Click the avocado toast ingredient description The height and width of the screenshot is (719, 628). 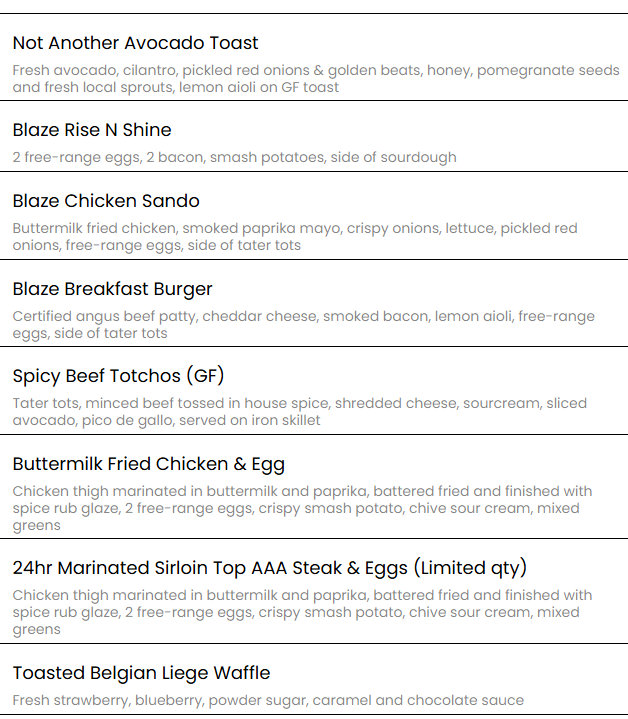pos(316,78)
